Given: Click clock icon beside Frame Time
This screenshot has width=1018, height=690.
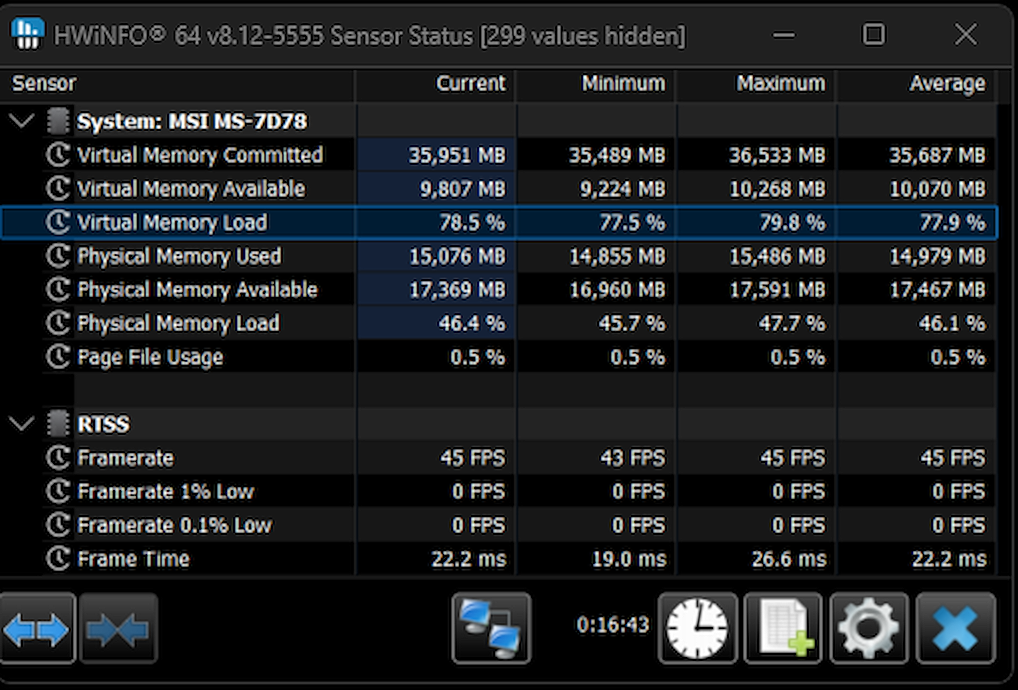Looking at the screenshot, I should (x=58, y=559).
